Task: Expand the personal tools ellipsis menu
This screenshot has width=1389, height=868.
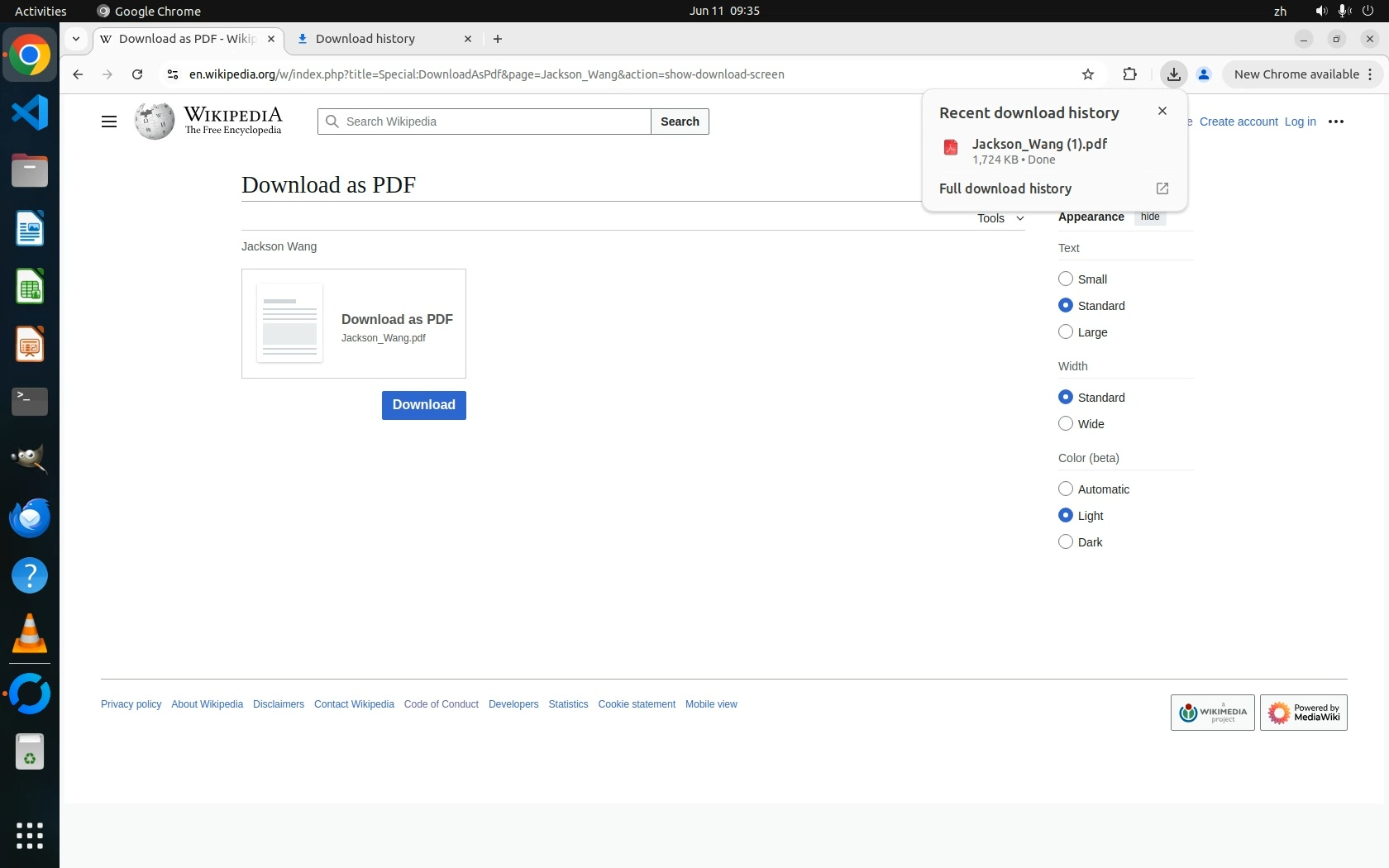Action: (1335, 122)
